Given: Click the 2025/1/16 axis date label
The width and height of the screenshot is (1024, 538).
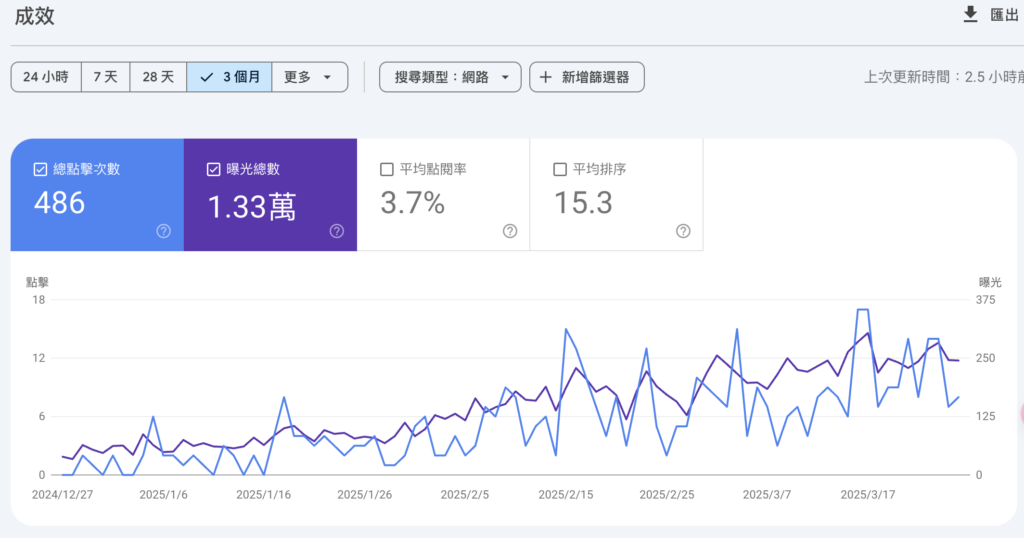Looking at the screenshot, I should click(x=264, y=495).
